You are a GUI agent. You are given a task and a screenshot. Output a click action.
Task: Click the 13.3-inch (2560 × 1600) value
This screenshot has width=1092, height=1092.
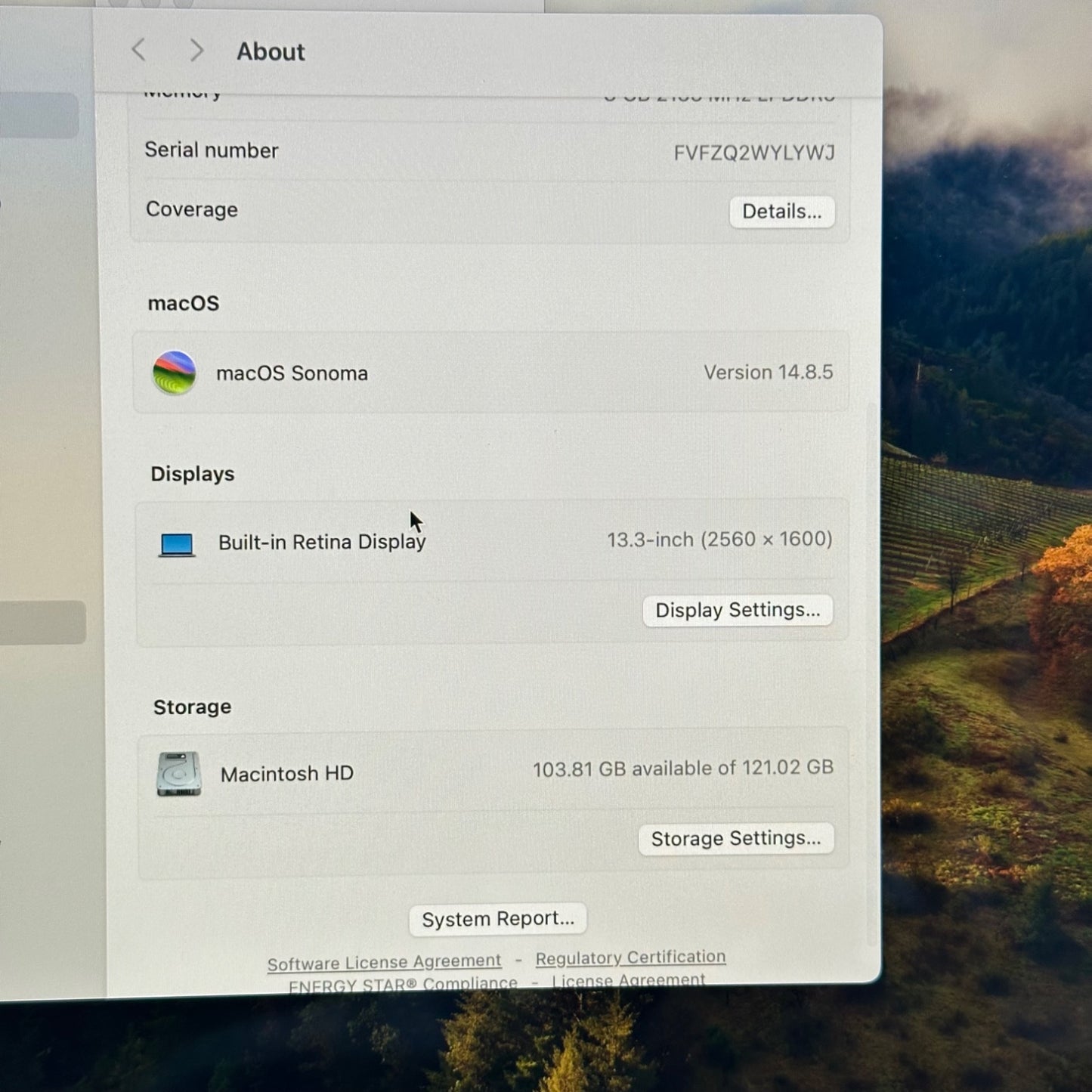coord(719,540)
